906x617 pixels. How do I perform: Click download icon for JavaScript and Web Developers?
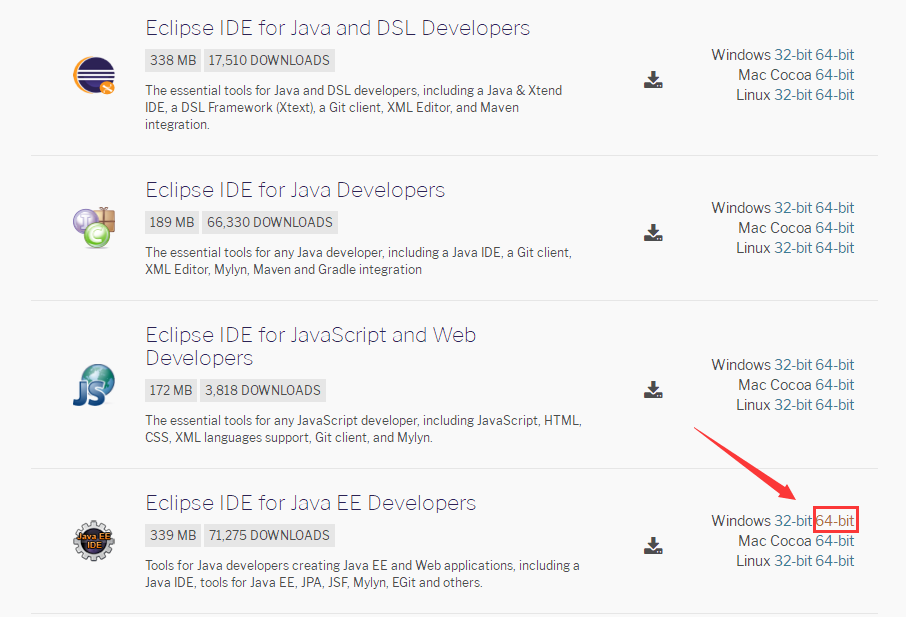tap(653, 389)
